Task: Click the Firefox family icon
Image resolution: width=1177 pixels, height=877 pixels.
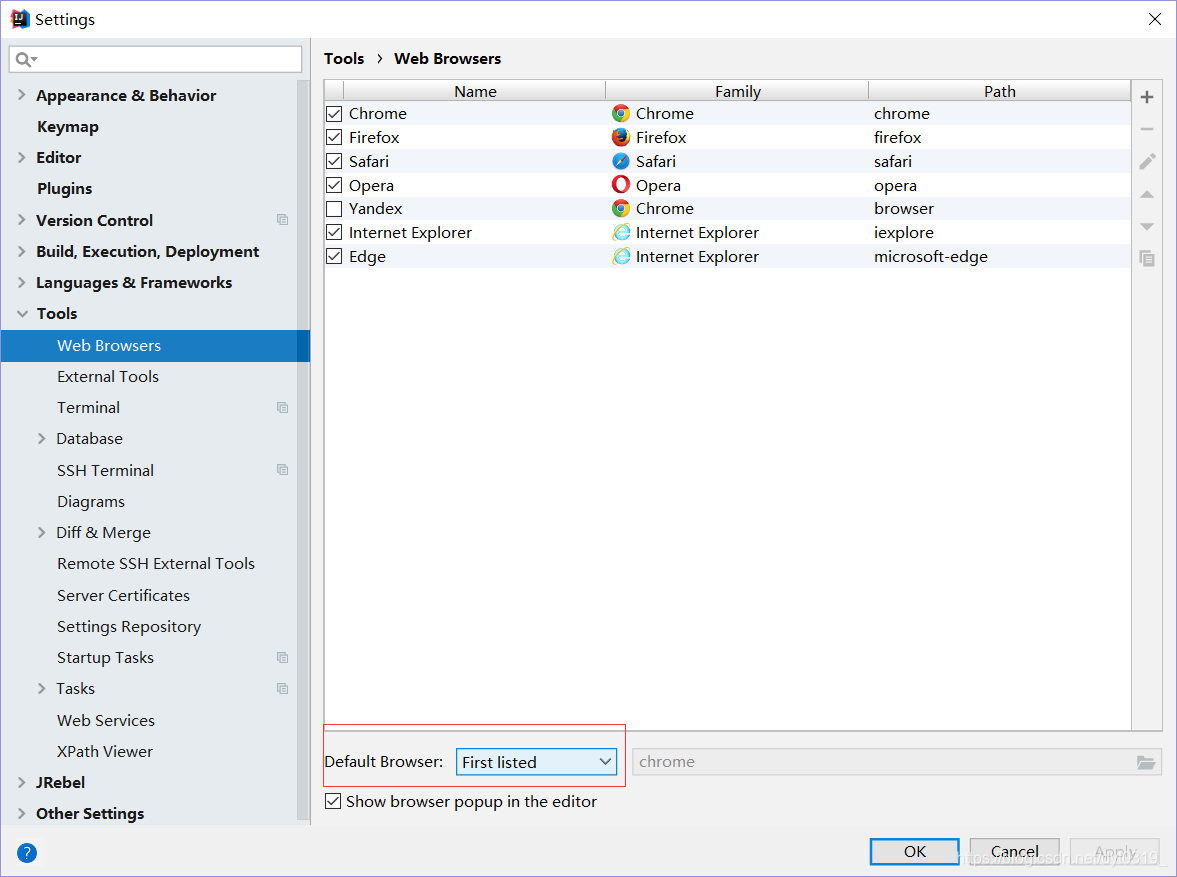Action: [621, 137]
